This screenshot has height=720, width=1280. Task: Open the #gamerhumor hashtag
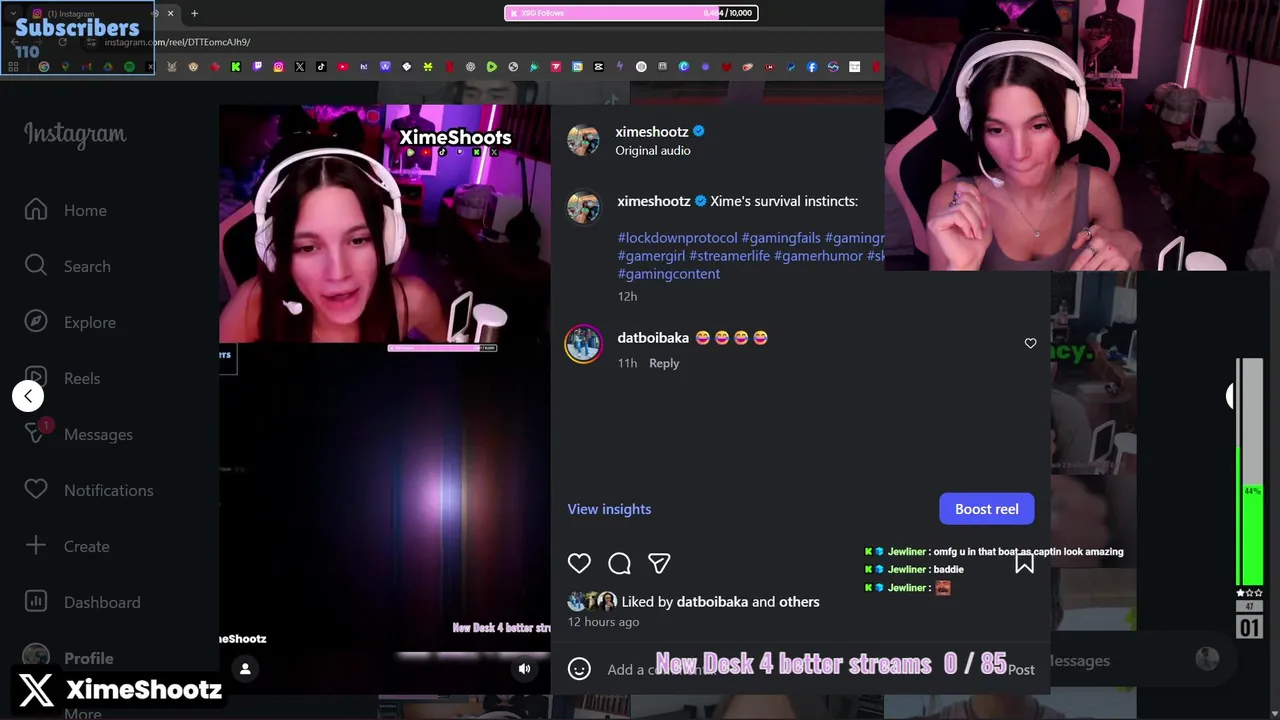click(818, 256)
